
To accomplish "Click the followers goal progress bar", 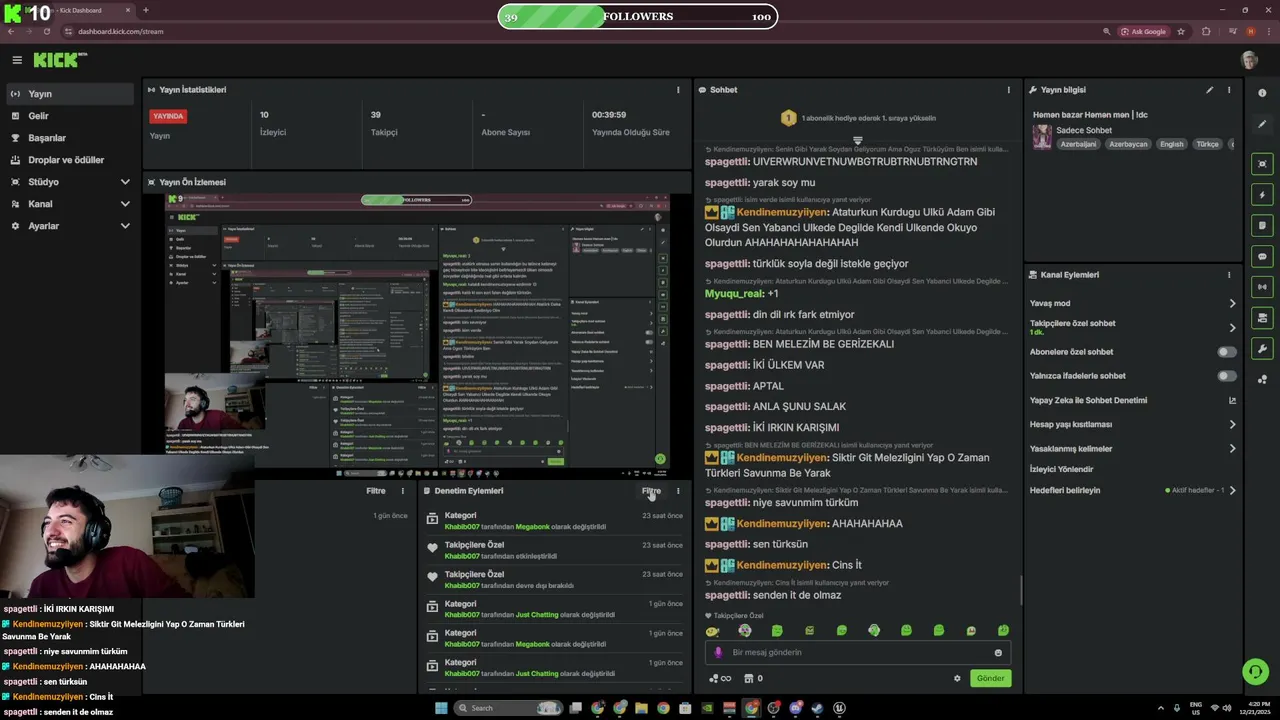I will [x=638, y=16].
